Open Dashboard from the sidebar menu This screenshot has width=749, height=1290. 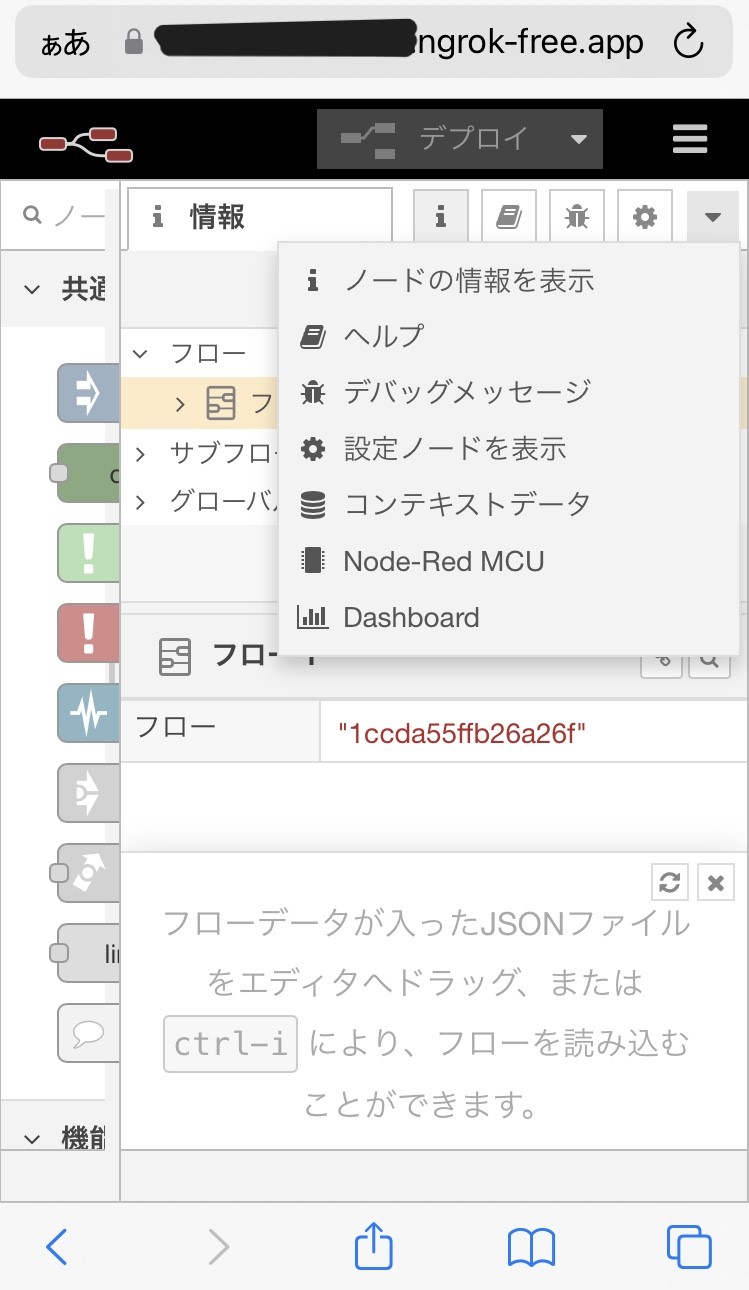411,617
